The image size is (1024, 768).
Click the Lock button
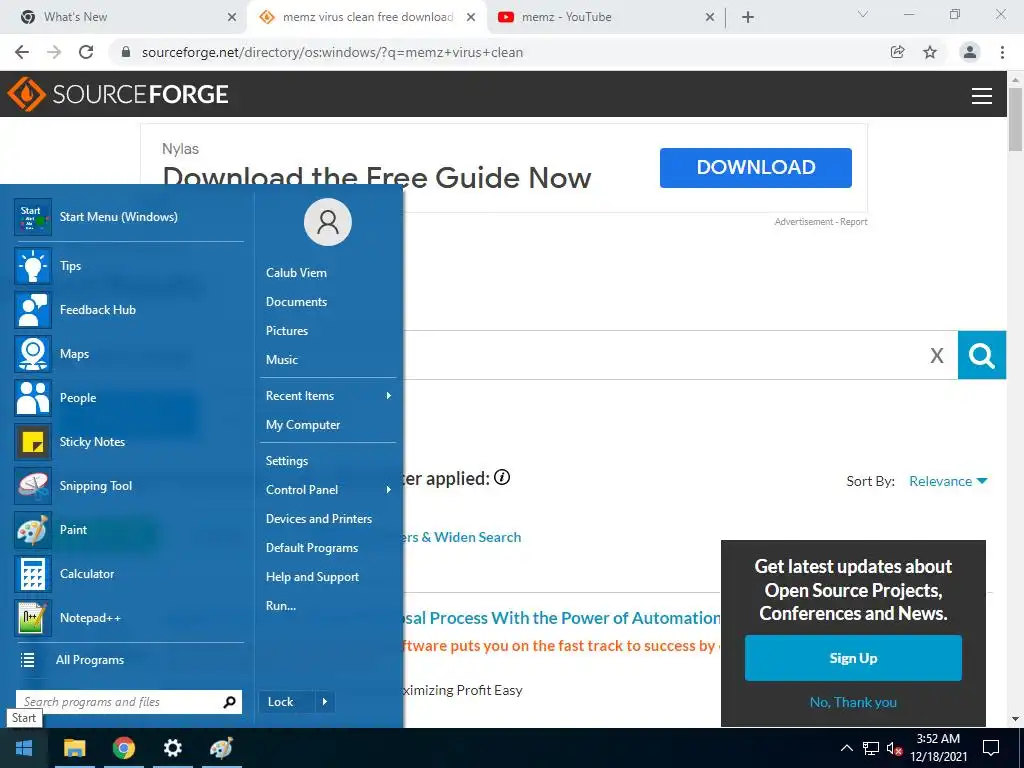287,702
